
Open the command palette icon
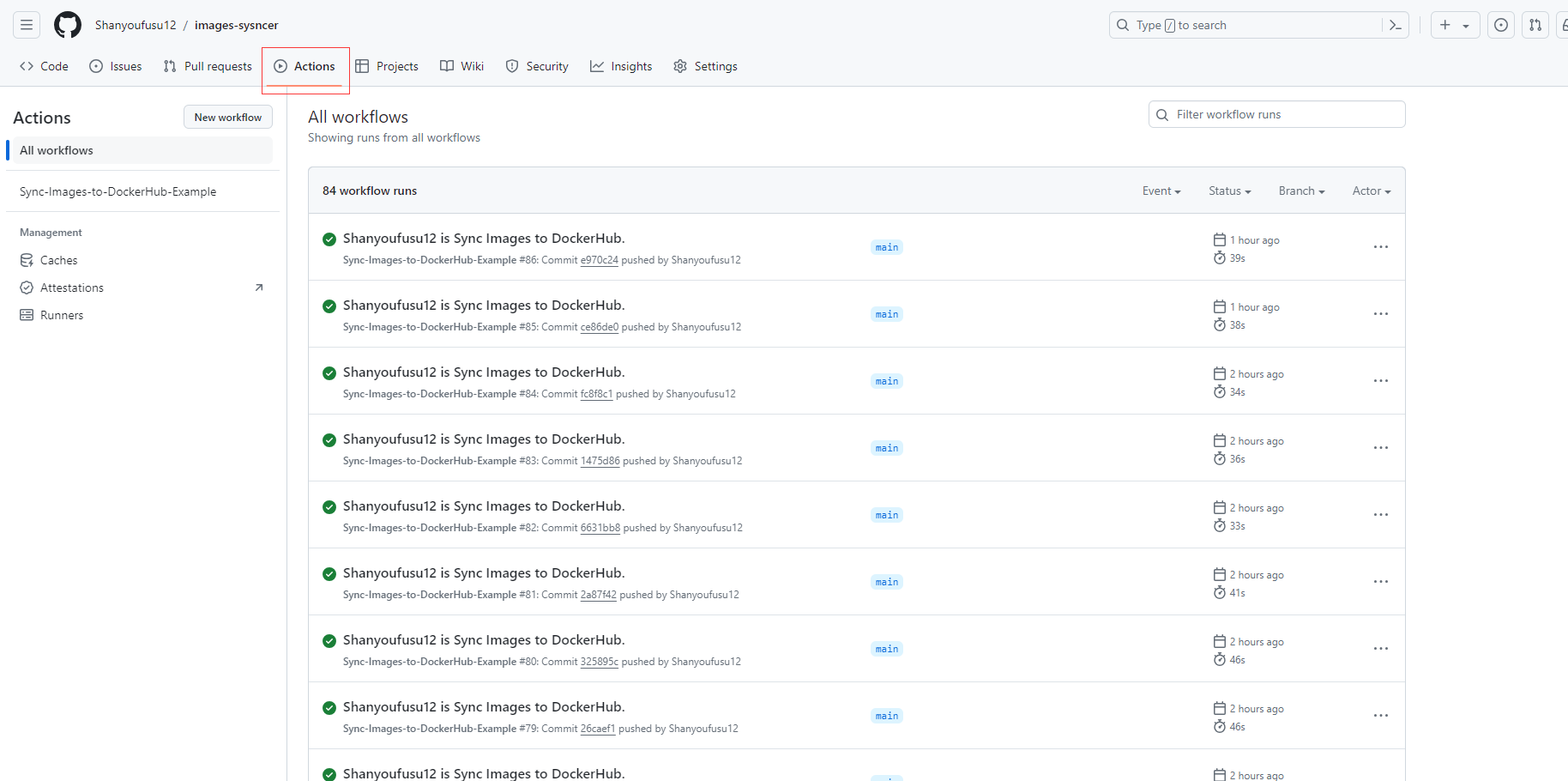tap(1396, 25)
